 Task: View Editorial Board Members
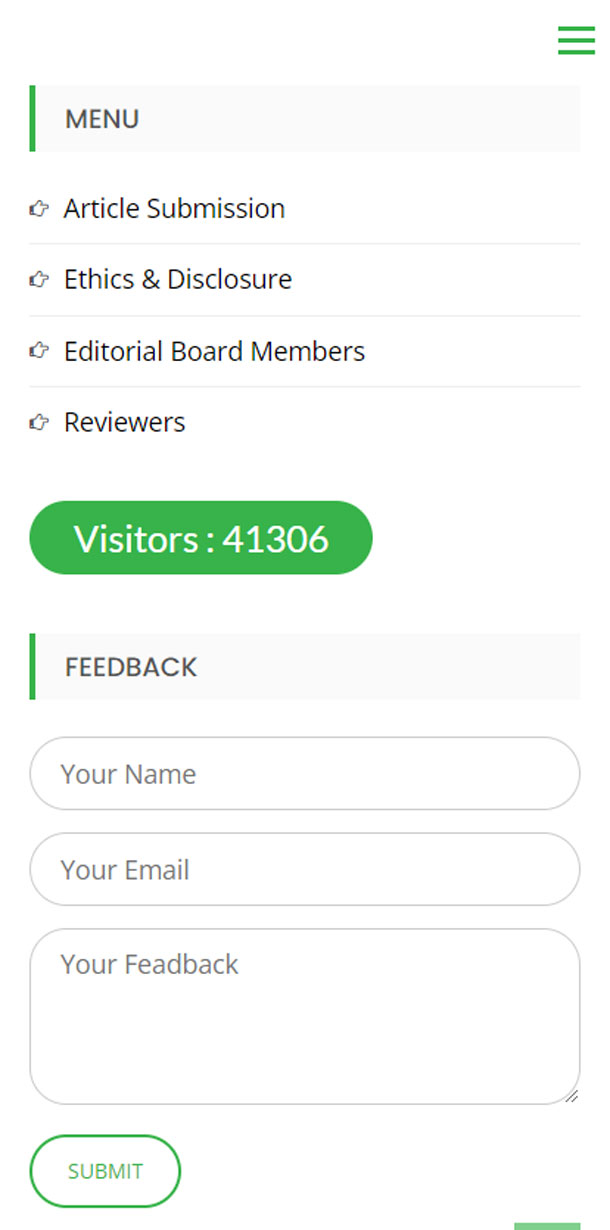[214, 351]
